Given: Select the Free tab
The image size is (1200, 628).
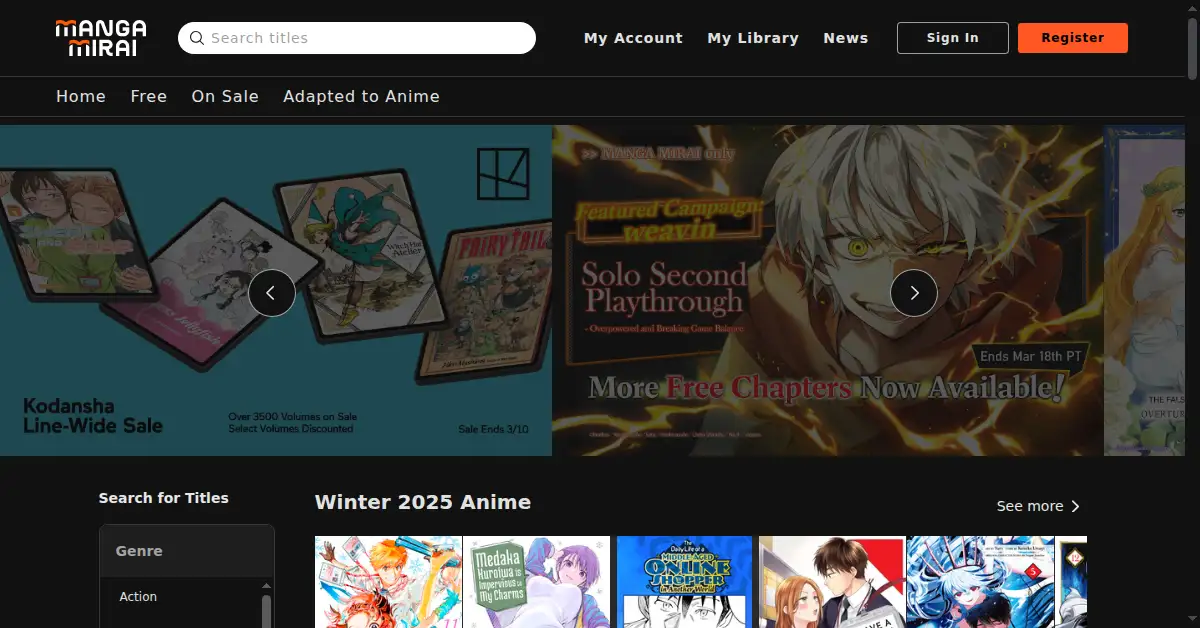Looking at the screenshot, I should (x=149, y=97).
